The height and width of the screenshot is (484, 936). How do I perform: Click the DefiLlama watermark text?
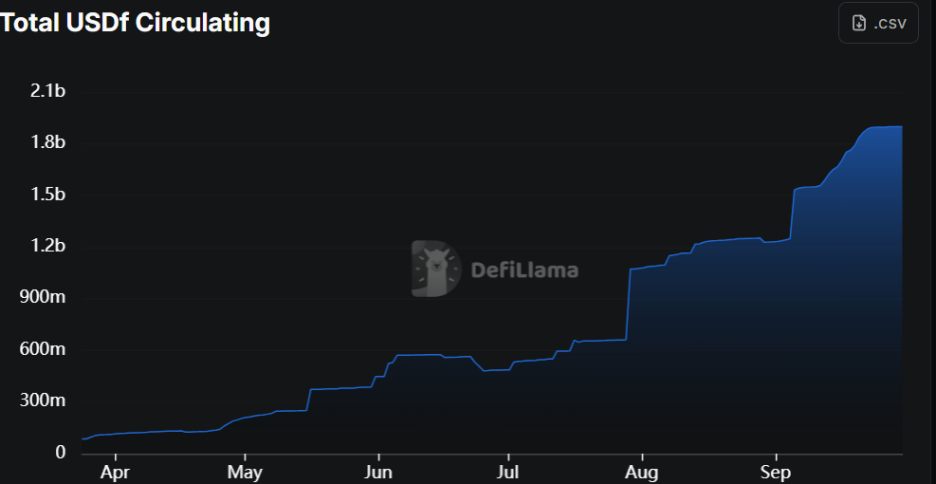click(x=524, y=270)
